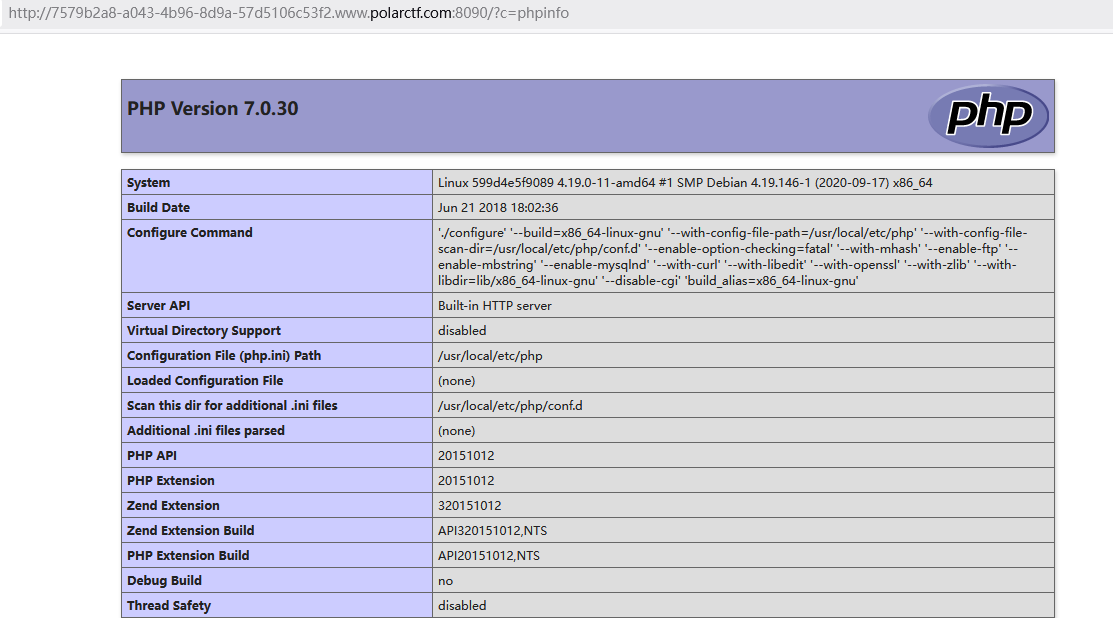
Task: Select the Linux 599d4e5f9089 system value
Action: coord(685,182)
